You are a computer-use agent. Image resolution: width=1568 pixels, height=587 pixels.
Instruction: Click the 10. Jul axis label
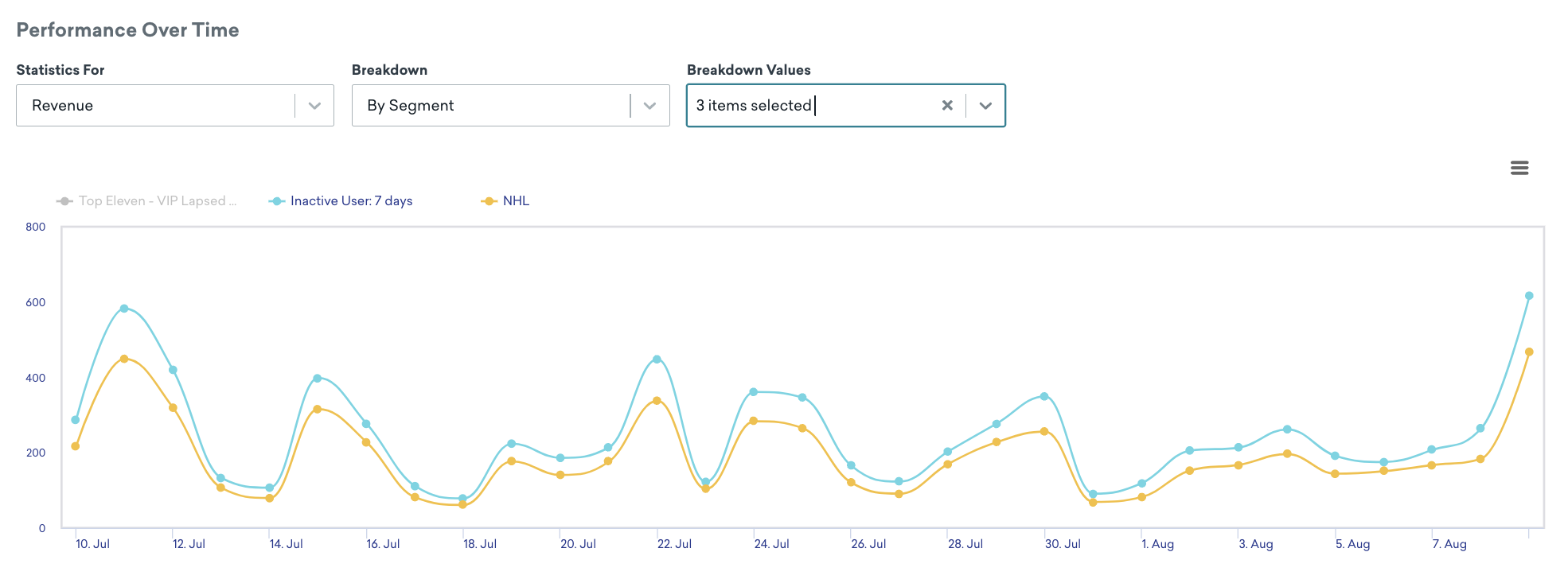[92, 544]
